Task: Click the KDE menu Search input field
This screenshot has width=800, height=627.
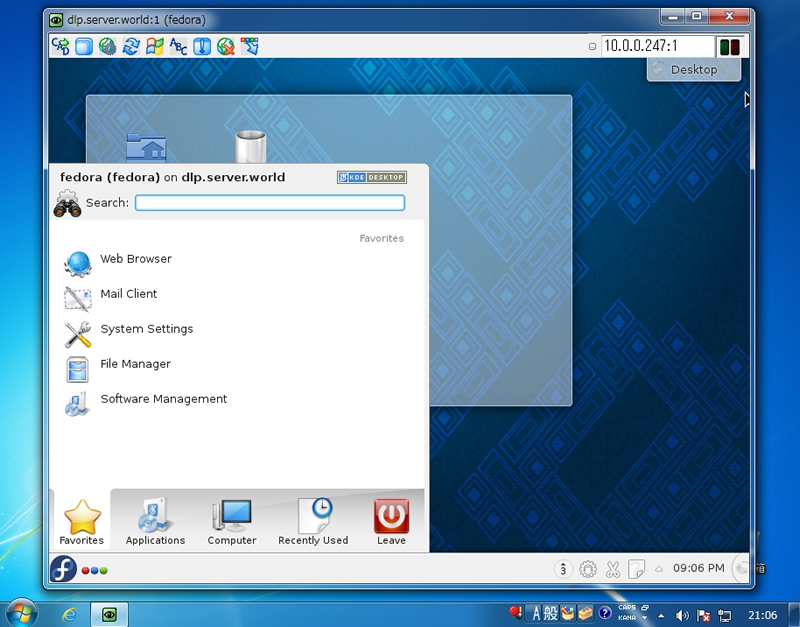Action: 270,203
